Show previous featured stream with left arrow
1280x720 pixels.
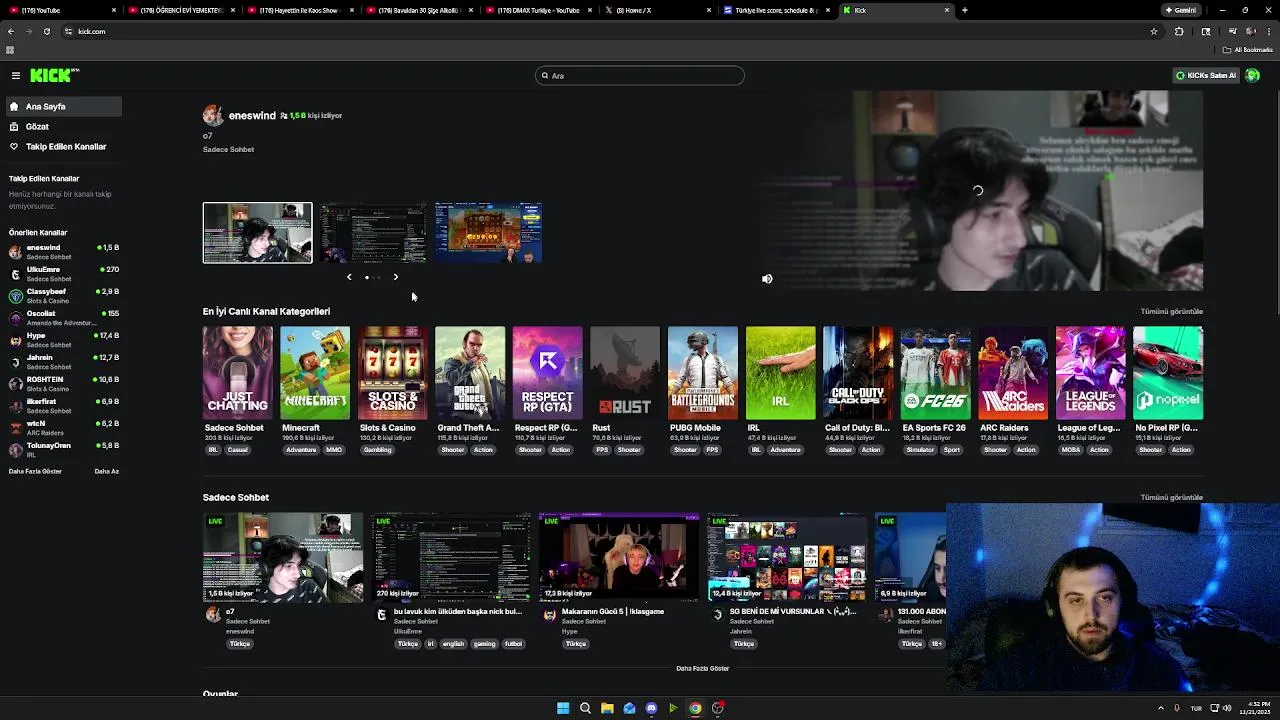click(x=349, y=277)
